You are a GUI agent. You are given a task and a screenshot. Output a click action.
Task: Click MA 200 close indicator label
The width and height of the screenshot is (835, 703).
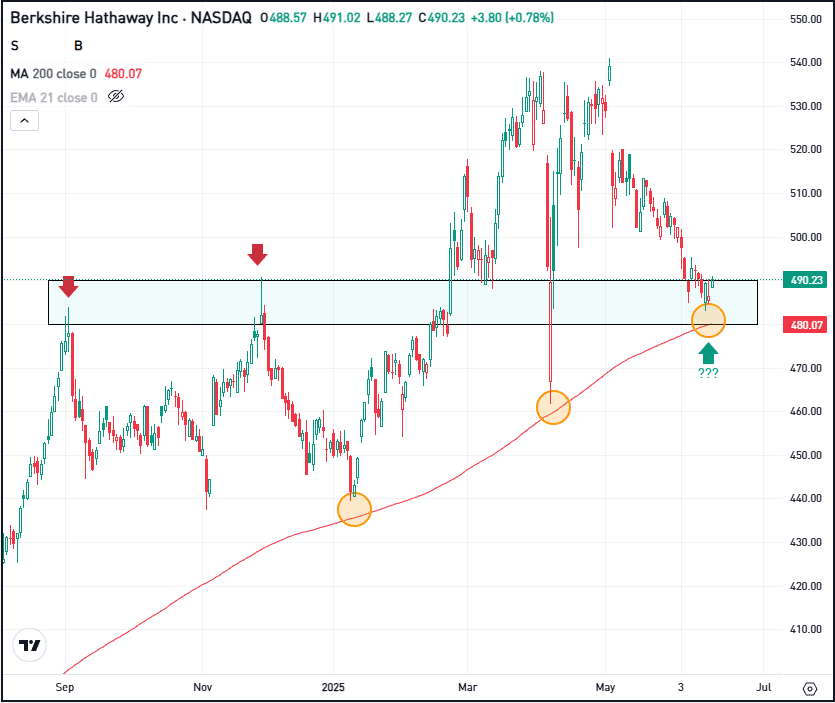[53, 73]
